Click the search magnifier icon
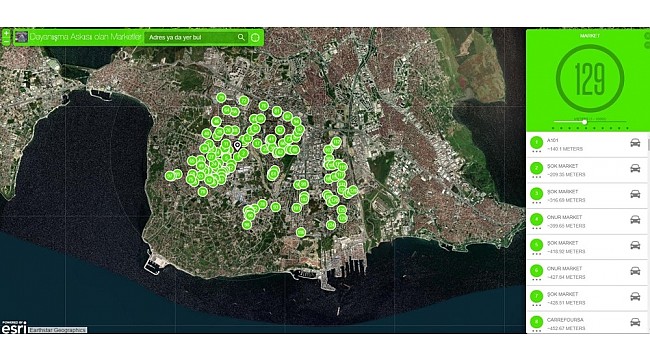 [241, 37]
